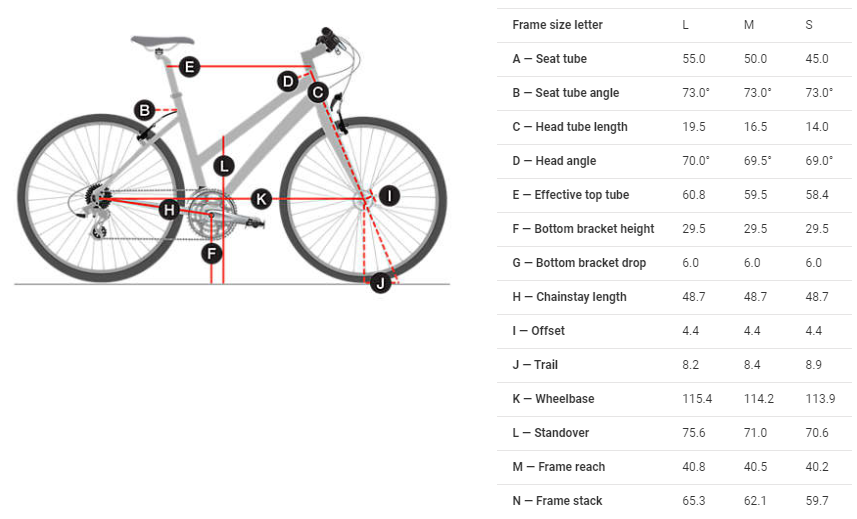Image resolution: width=857 pixels, height=519 pixels.
Task: Click the E marker on the top tube
Action: [189, 67]
